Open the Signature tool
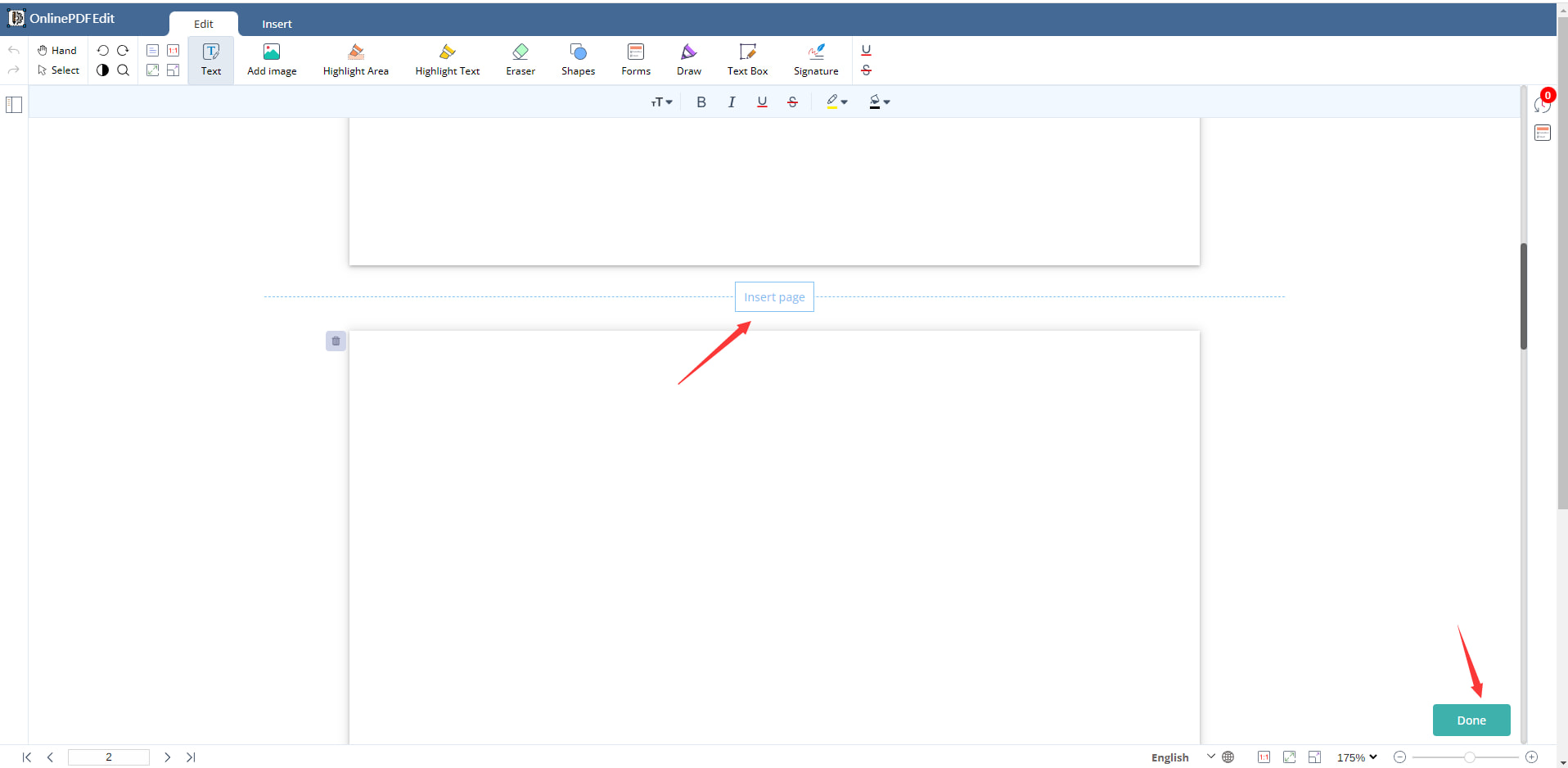The image size is (1568, 768). click(x=815, y=60)
